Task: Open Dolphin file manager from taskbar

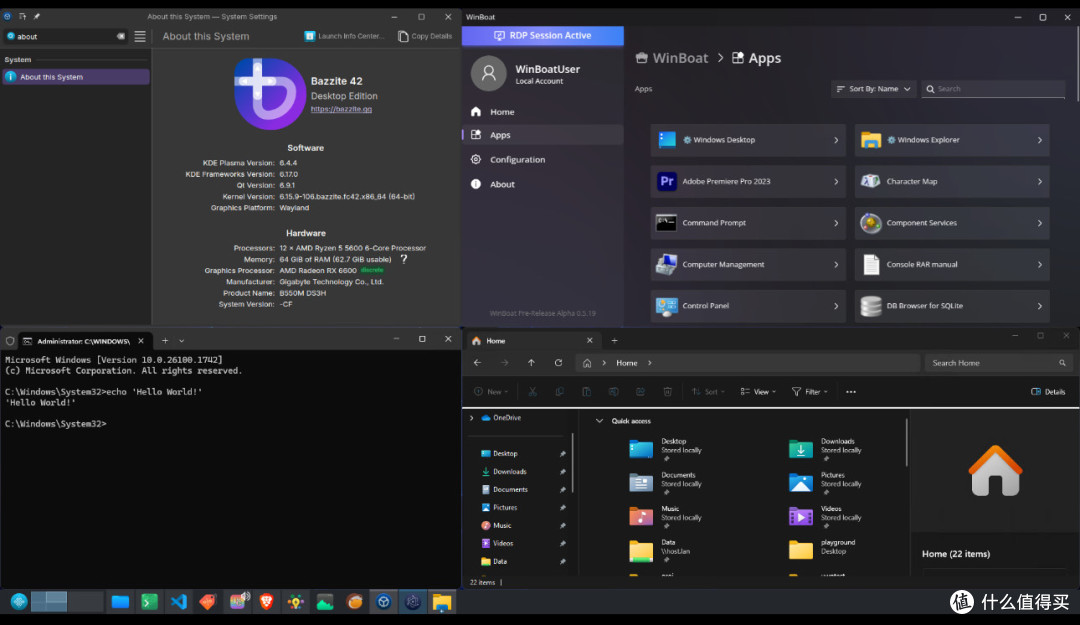Action: point(120,602)
